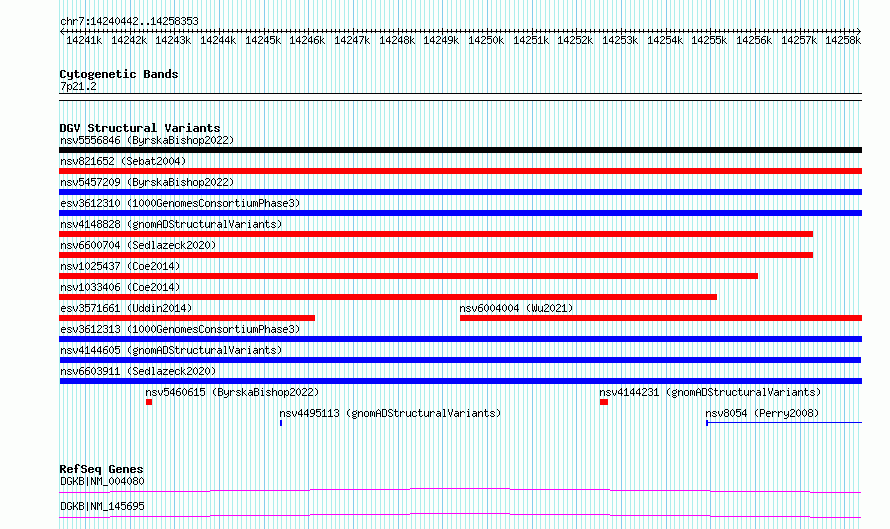Viewport: 890px width, 529px height.
Task: Click the 14247k ruler tick label
Action: (352, 40)
